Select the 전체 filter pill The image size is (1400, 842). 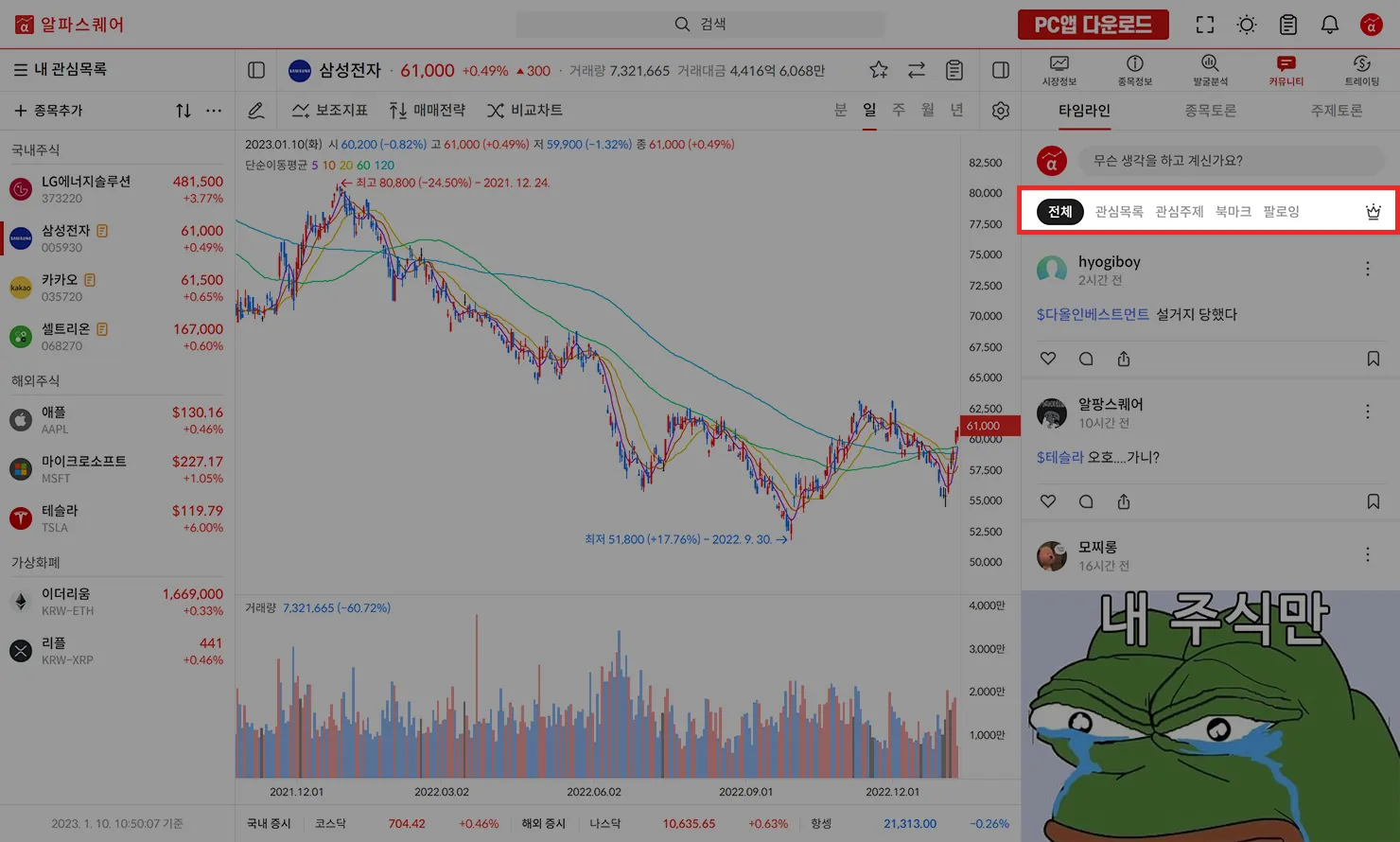click(x=1060, y=212)
